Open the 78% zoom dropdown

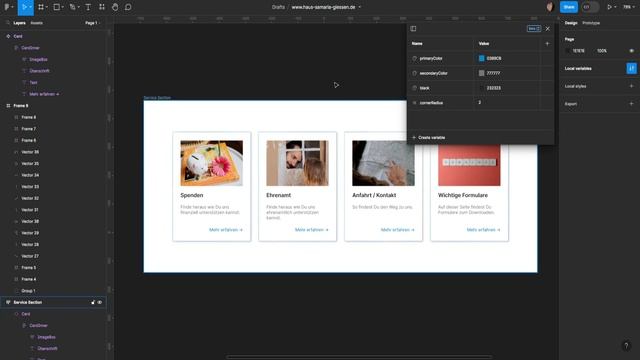click(628, 7)
